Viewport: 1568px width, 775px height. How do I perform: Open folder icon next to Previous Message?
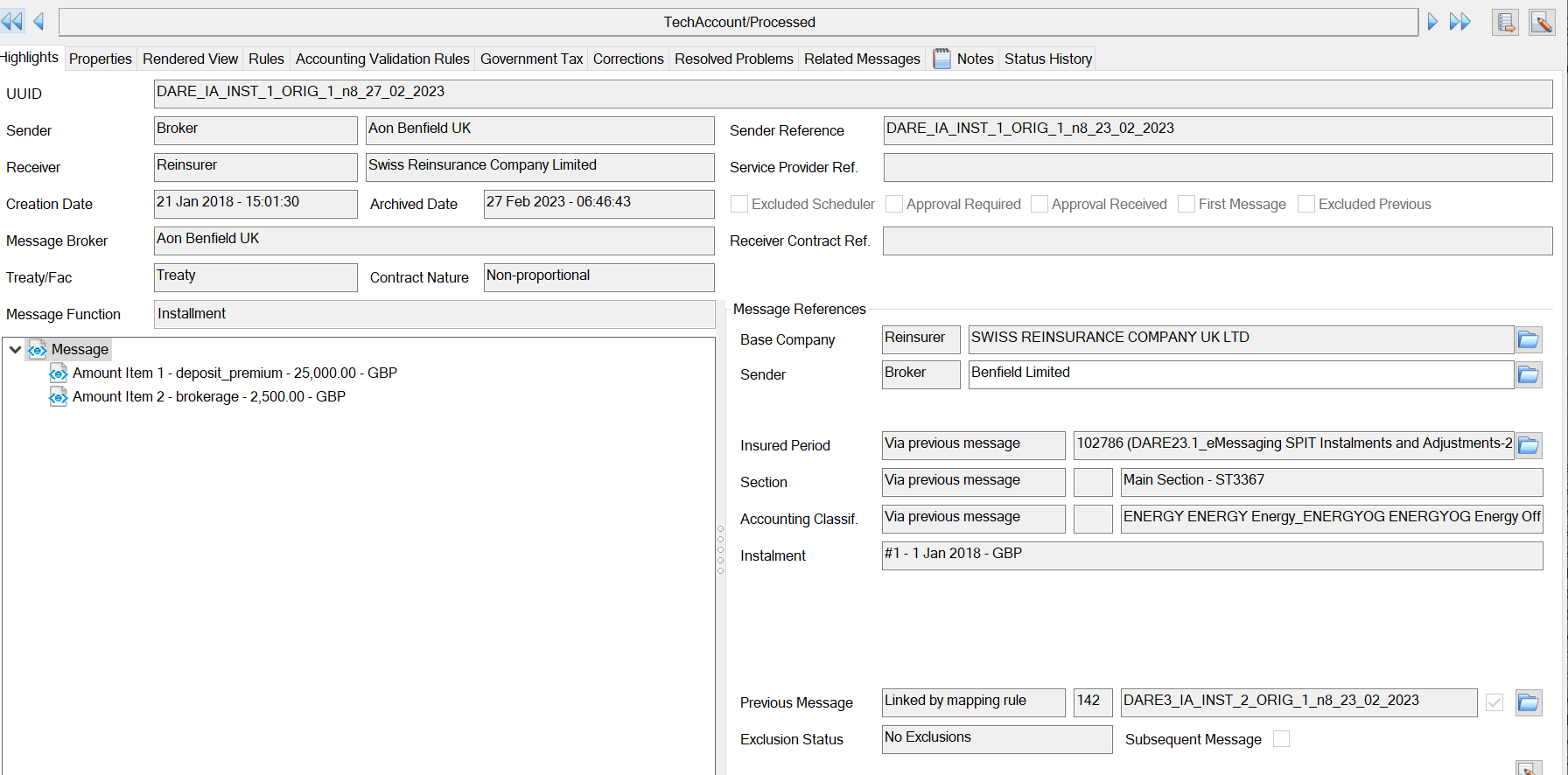[1528, 702]
